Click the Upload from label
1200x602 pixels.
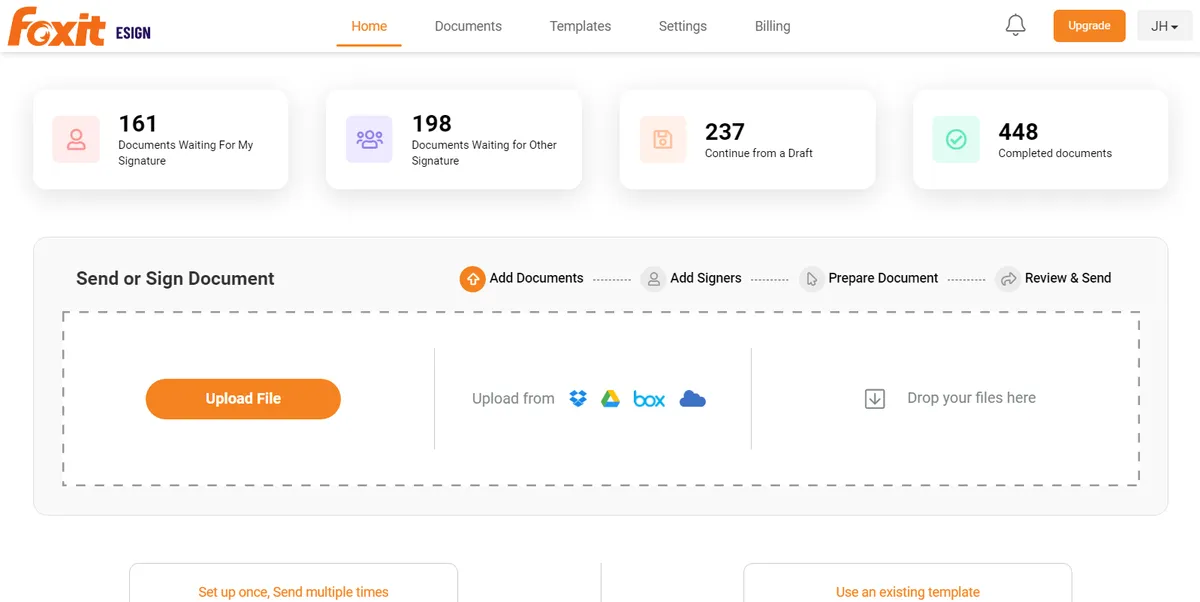coord(513,398)
